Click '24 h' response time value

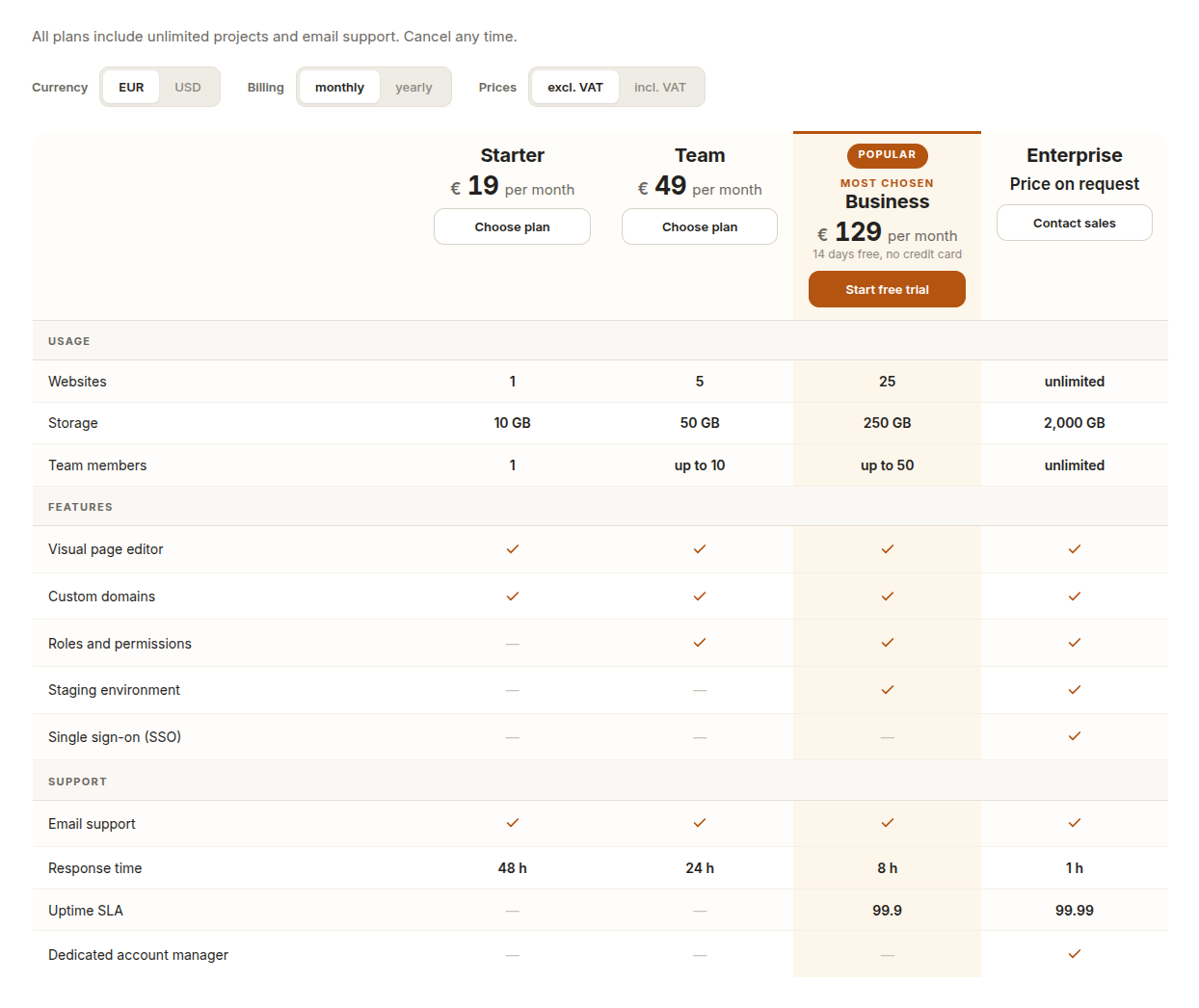coord(700,868)
